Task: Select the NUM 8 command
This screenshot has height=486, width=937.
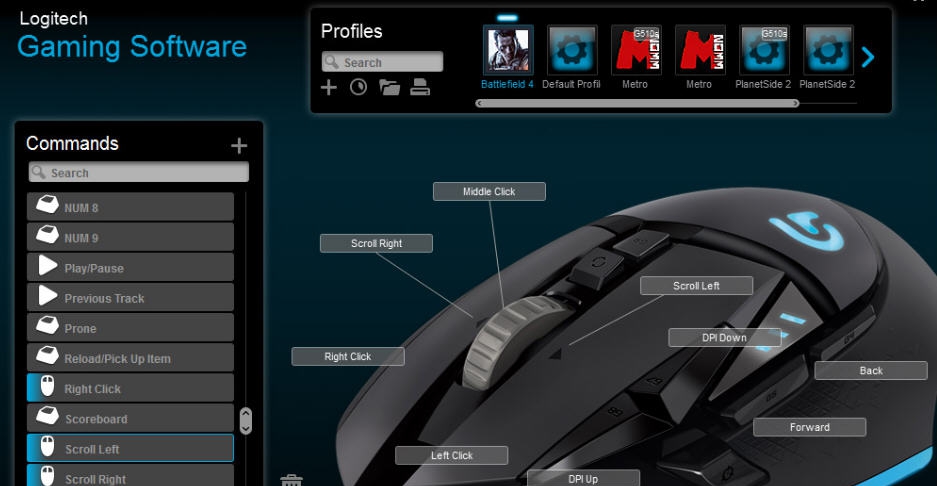Action: coord(130,207)
